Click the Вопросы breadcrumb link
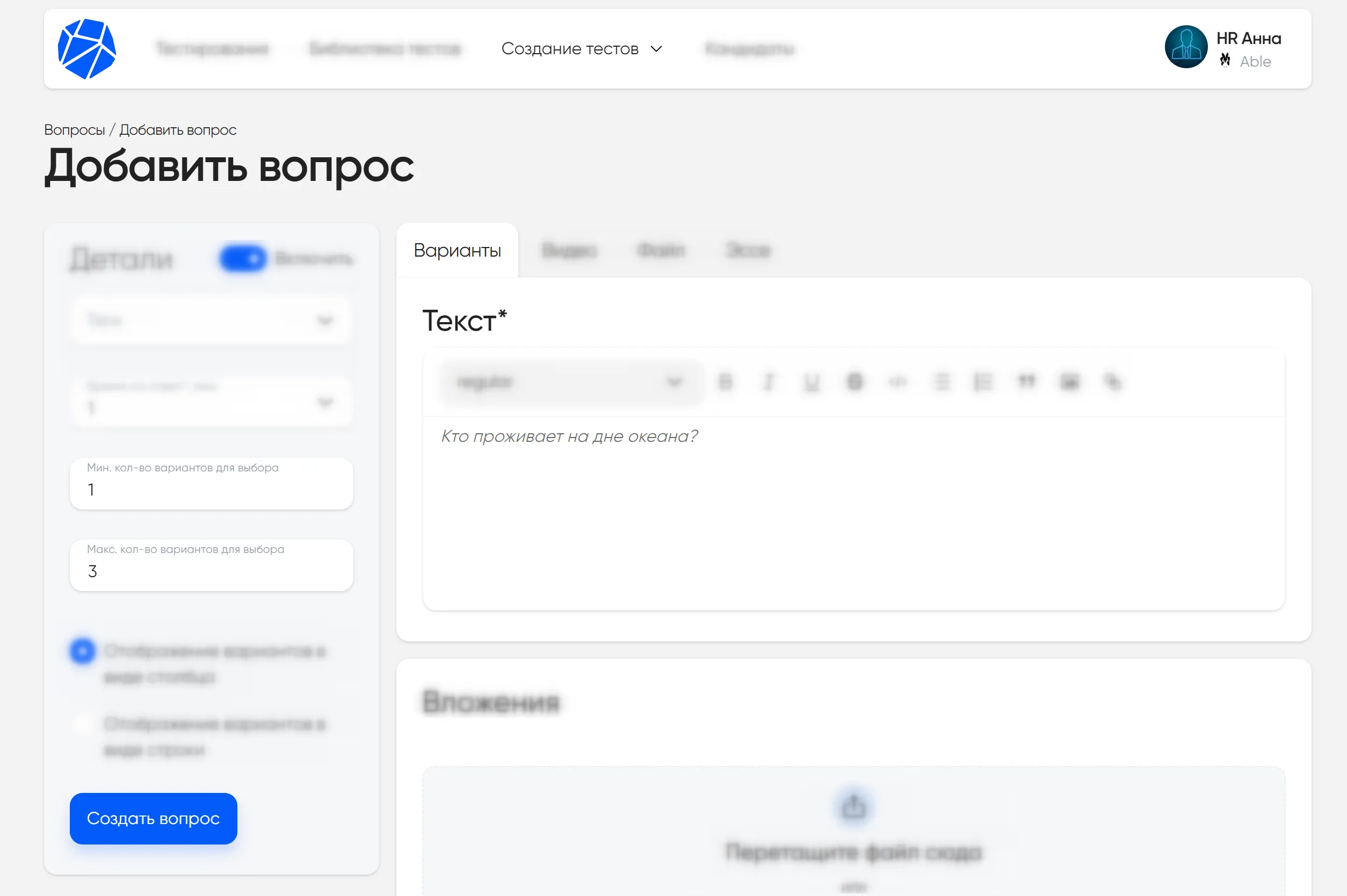This screenshot has width=1347, height=896. point(74,130)
